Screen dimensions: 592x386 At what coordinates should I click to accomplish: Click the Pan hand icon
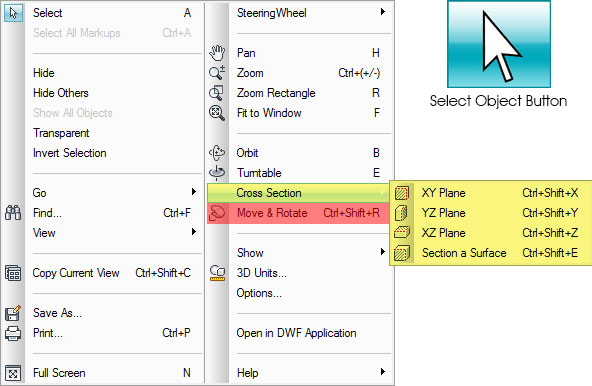[217, 53]
